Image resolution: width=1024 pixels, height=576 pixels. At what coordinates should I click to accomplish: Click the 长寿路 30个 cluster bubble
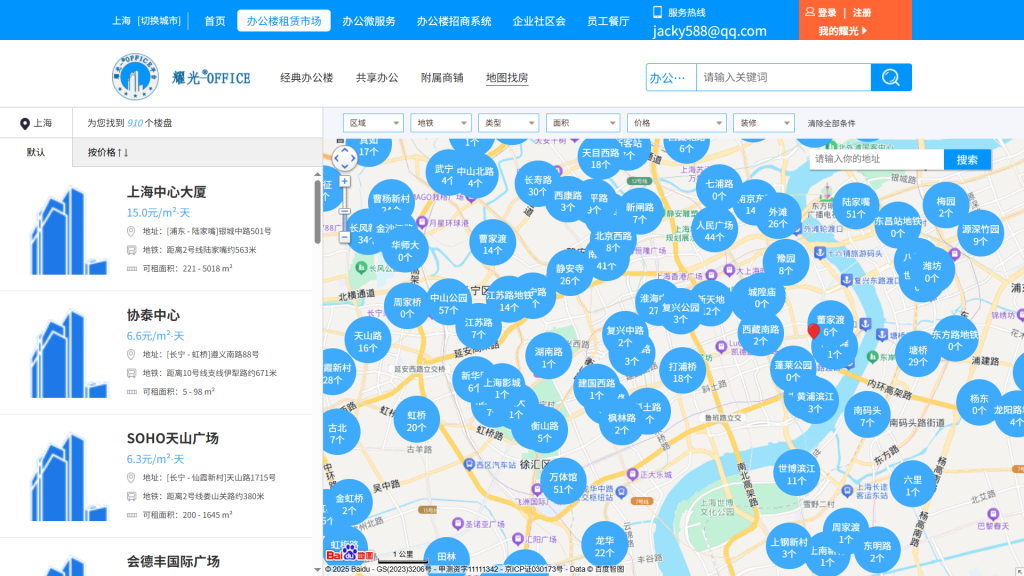(x=537, y=185)
